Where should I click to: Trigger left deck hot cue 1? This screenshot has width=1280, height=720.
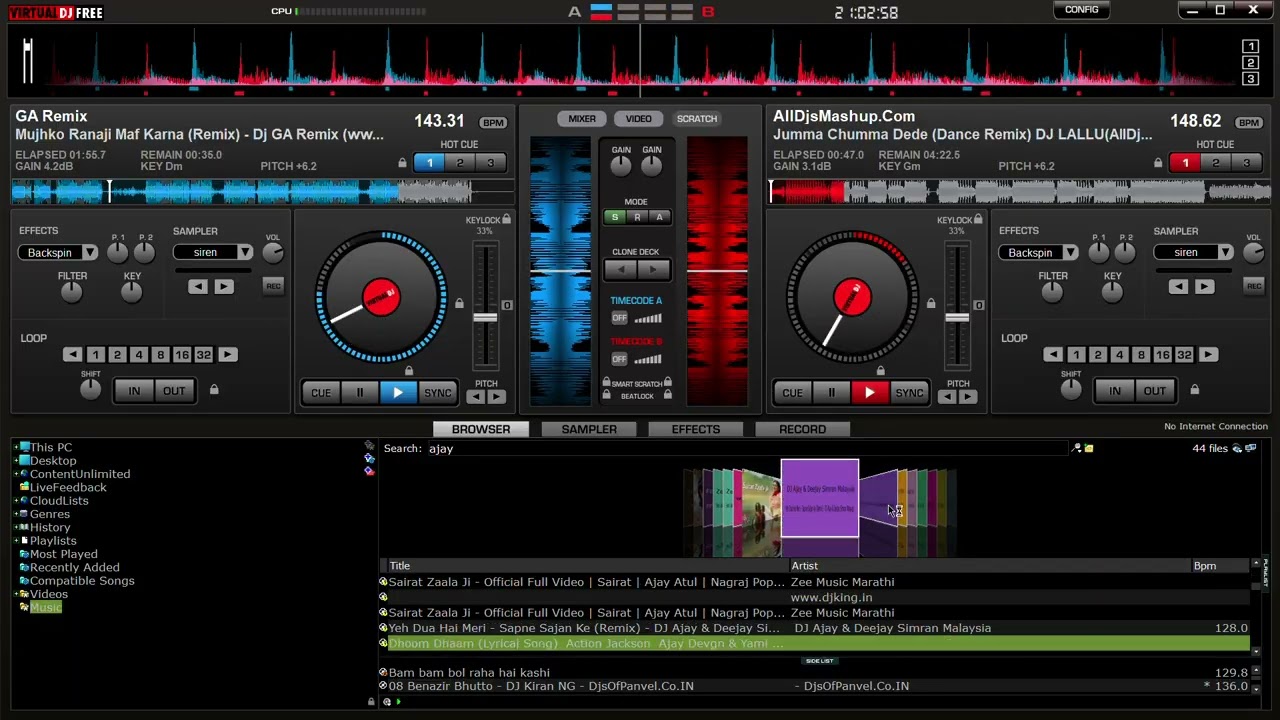(x=430, y=163)
